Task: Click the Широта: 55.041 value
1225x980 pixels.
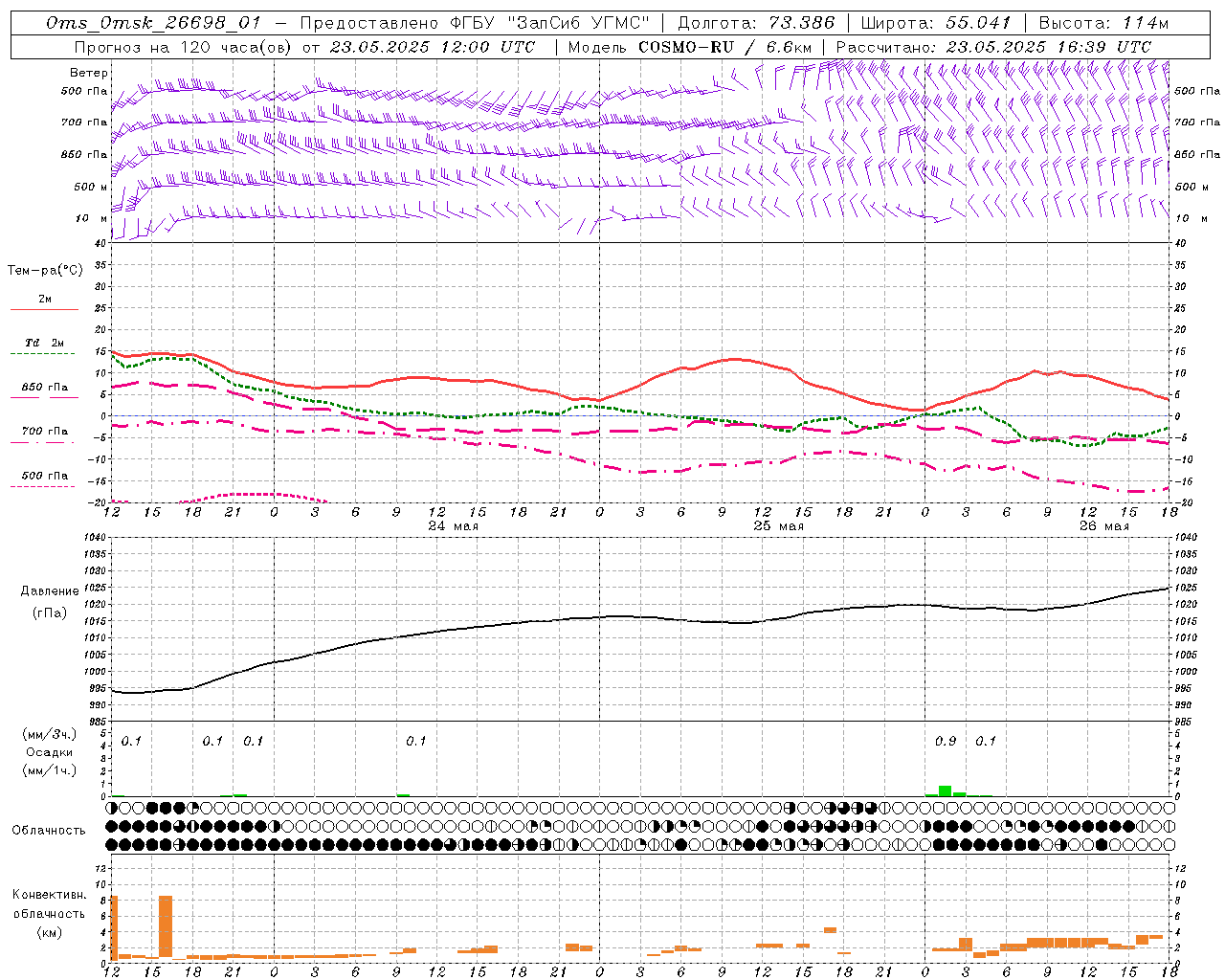Action: pyautogui.click(x=936, y=23)
